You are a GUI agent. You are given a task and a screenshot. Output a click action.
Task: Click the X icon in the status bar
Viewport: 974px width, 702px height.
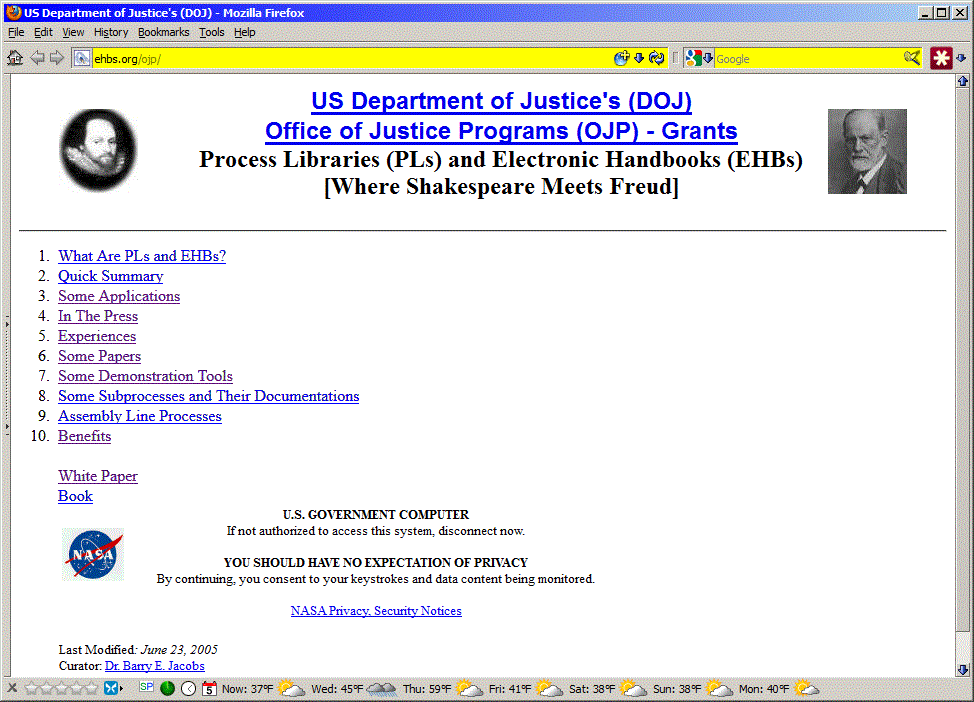(x=12, y=688)
